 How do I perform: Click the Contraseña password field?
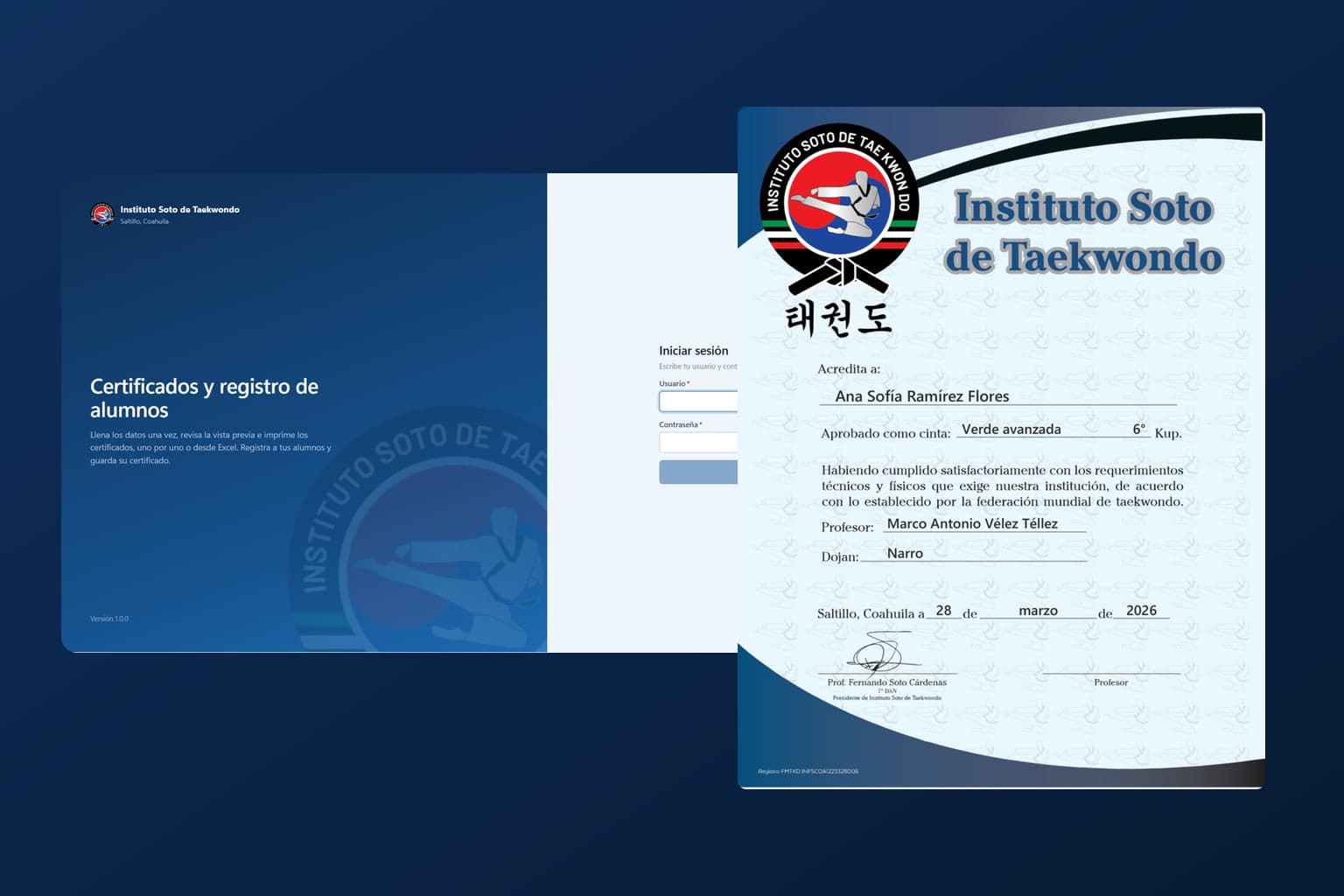698,442
